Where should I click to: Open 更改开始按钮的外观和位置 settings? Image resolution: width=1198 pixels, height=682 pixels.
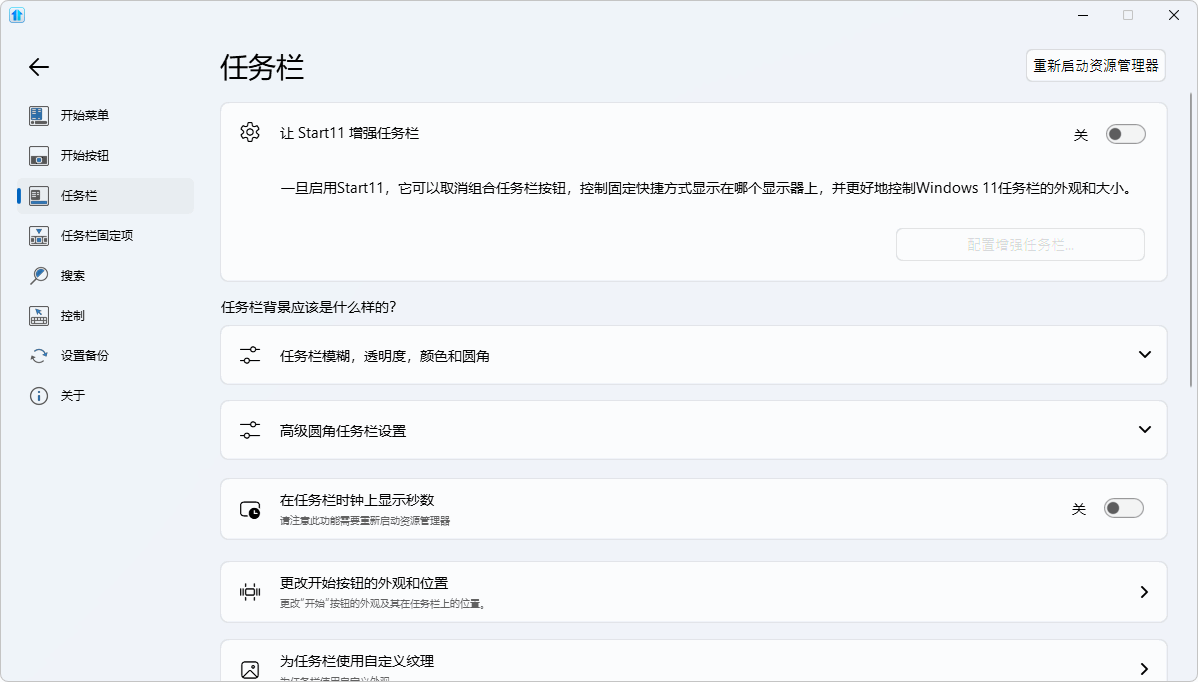692,591
